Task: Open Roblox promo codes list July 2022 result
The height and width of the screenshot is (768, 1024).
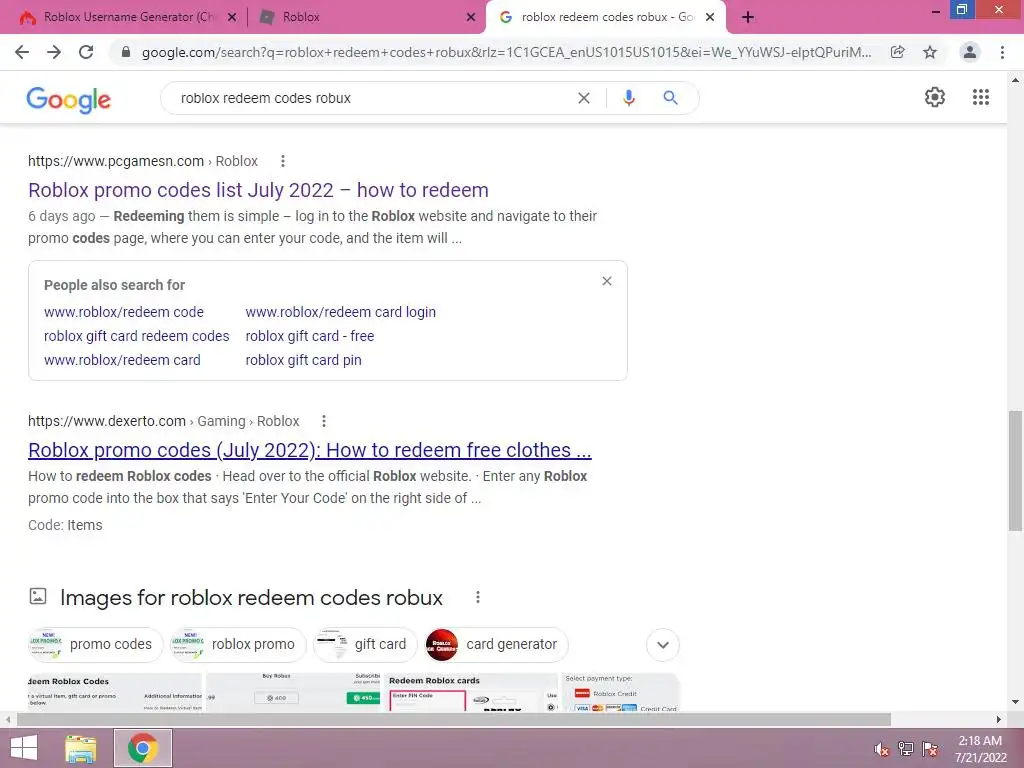Action: click(x=258, y=190)
